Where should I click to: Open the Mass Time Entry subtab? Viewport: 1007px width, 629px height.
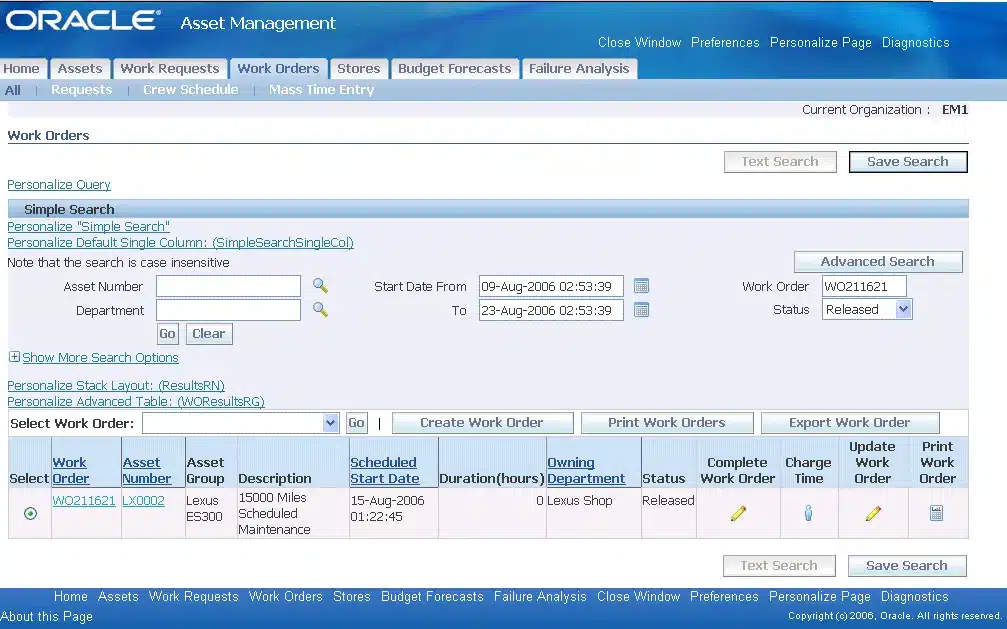pyautogui.click(x=321, y=89)
